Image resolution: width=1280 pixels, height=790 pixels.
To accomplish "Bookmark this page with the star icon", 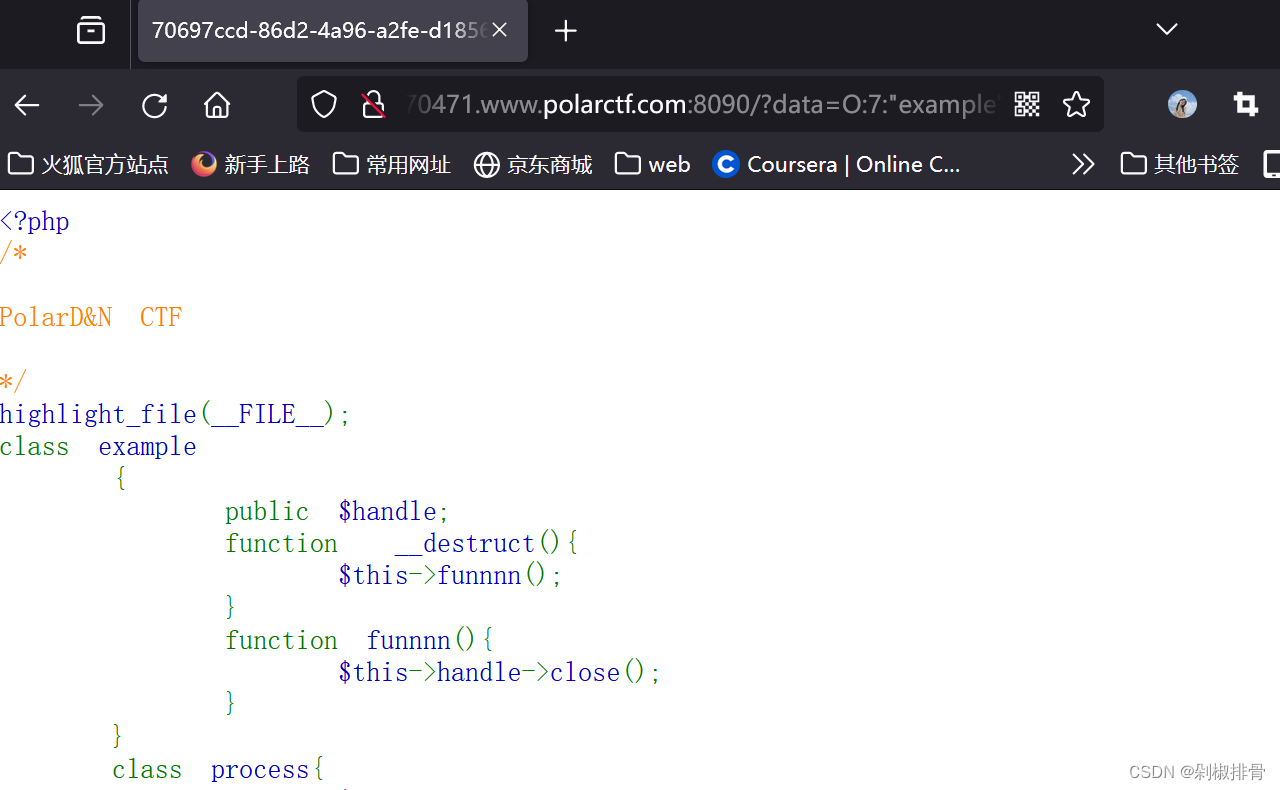I will coord(1076,104).
